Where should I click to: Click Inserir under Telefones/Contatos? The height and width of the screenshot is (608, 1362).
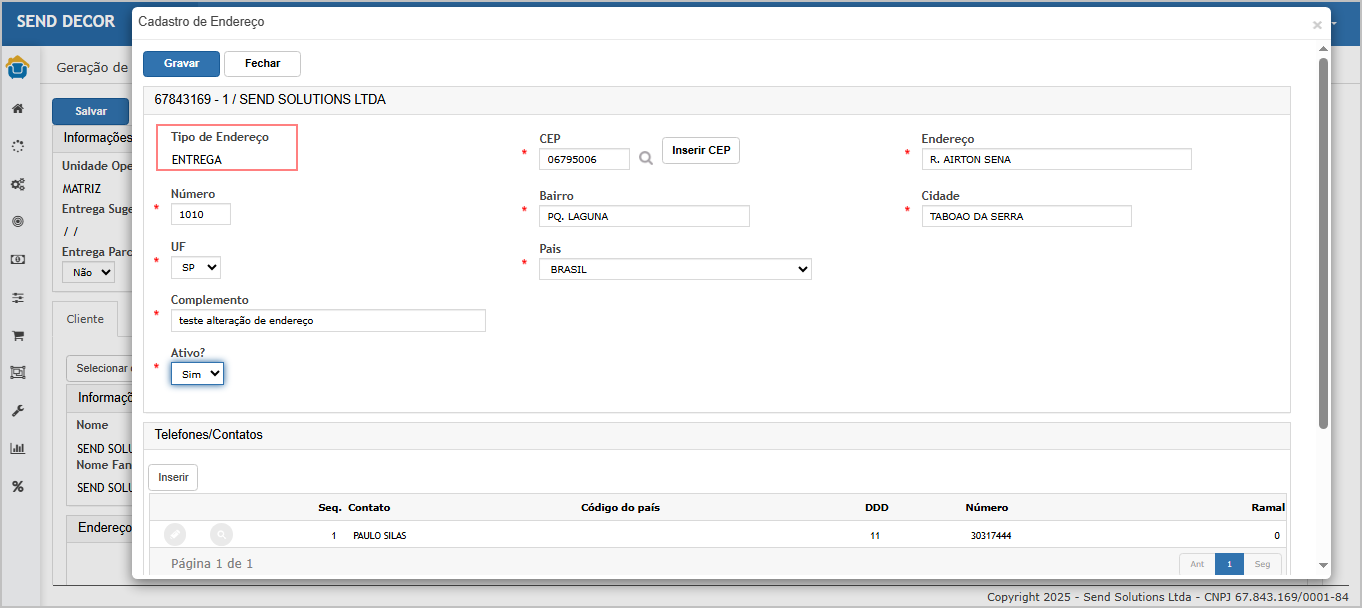tap(173, 477)
